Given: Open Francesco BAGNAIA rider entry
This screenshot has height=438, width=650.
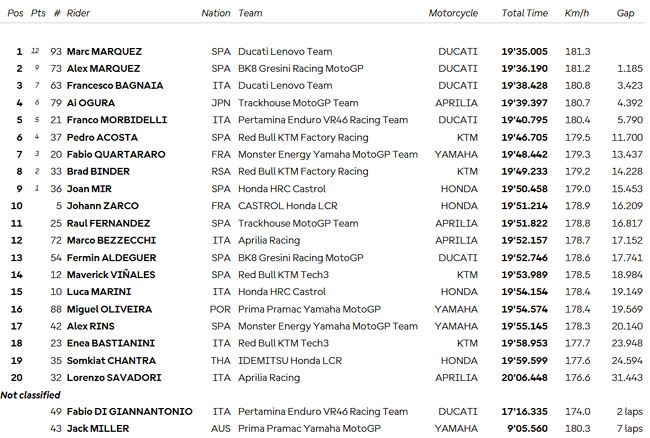Looking at the screenshot, I should (115, 86).
